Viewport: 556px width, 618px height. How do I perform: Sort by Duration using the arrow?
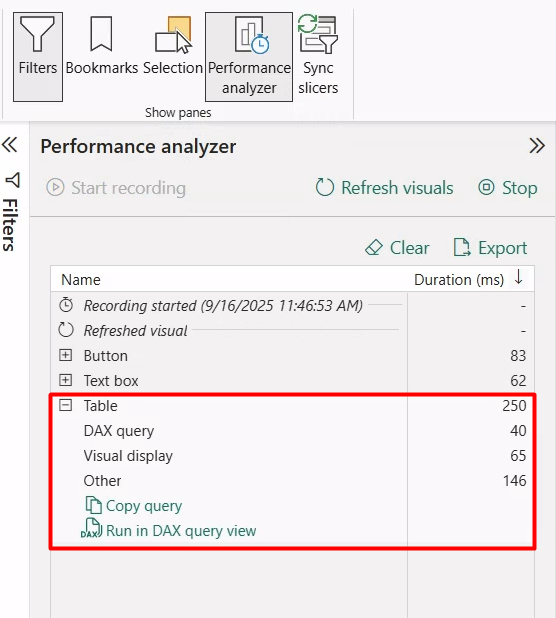[519, 277]
